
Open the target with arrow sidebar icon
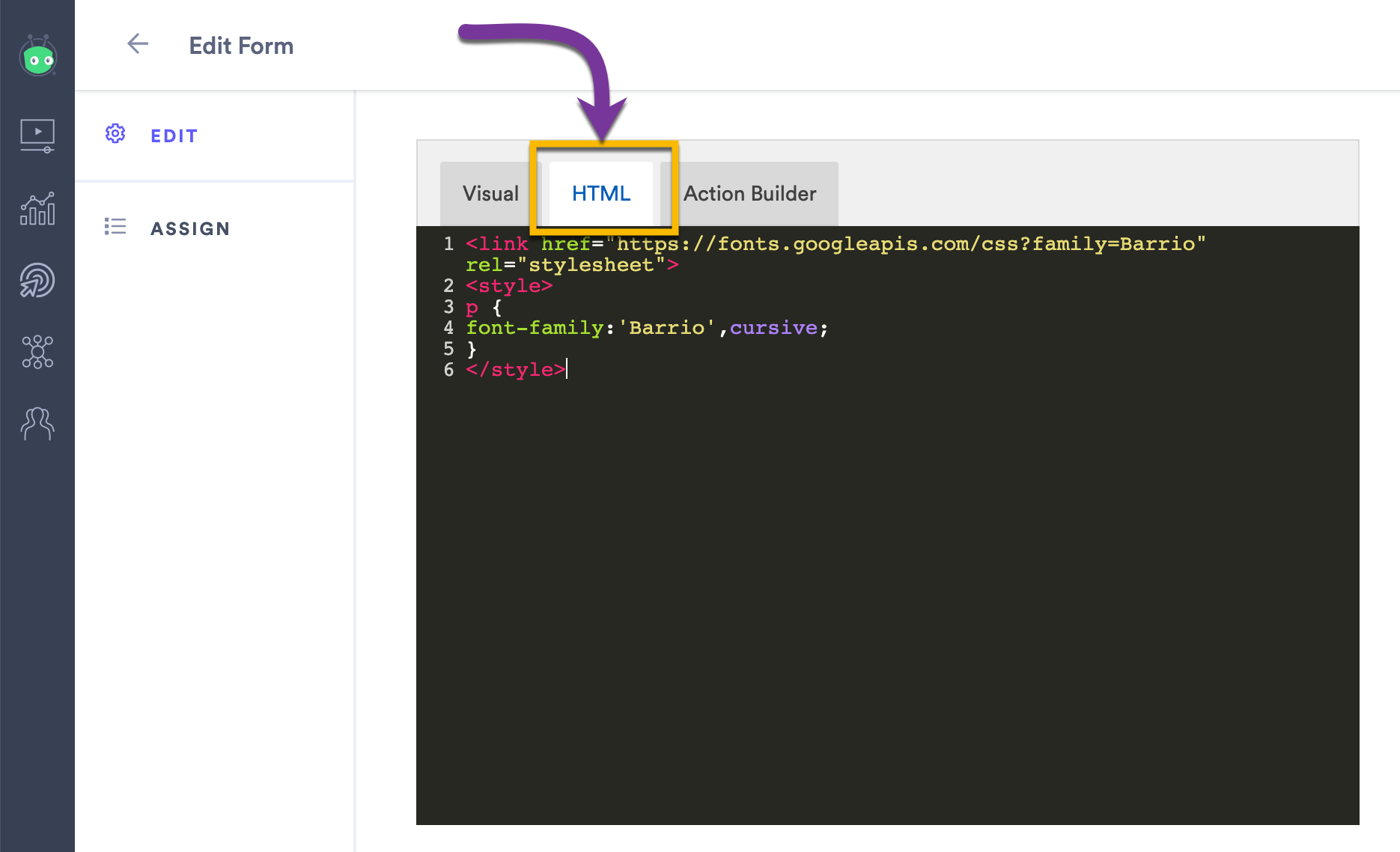click(37, 281)
